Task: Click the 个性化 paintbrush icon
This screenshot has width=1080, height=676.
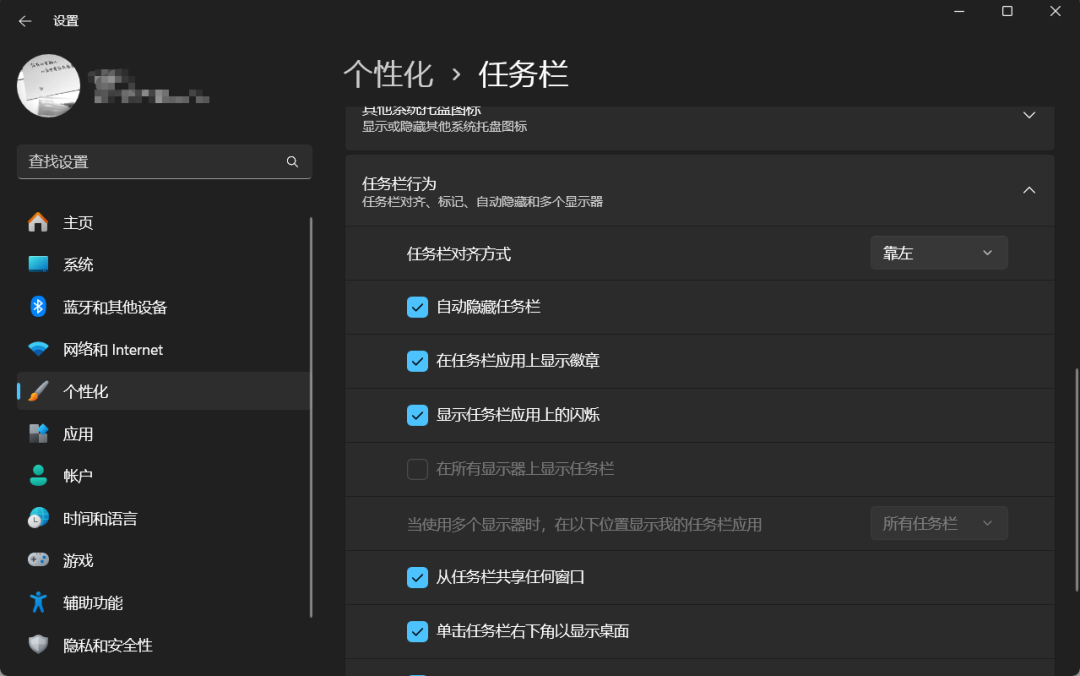Action: 37,391
